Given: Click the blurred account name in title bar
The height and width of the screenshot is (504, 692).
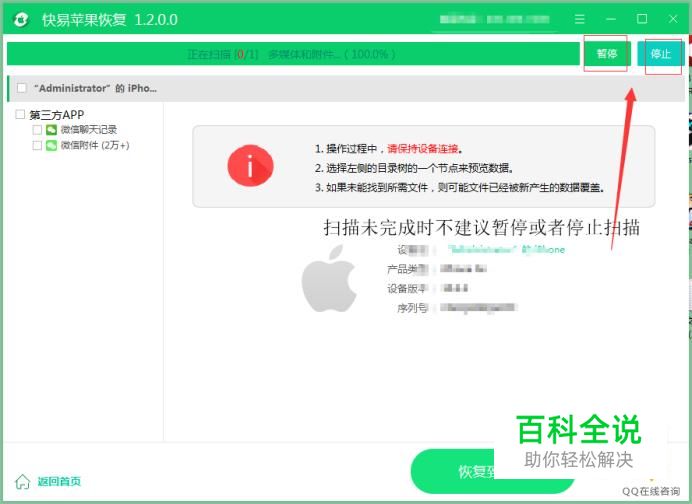Looking at the screenshot, I should pos(494,19).
